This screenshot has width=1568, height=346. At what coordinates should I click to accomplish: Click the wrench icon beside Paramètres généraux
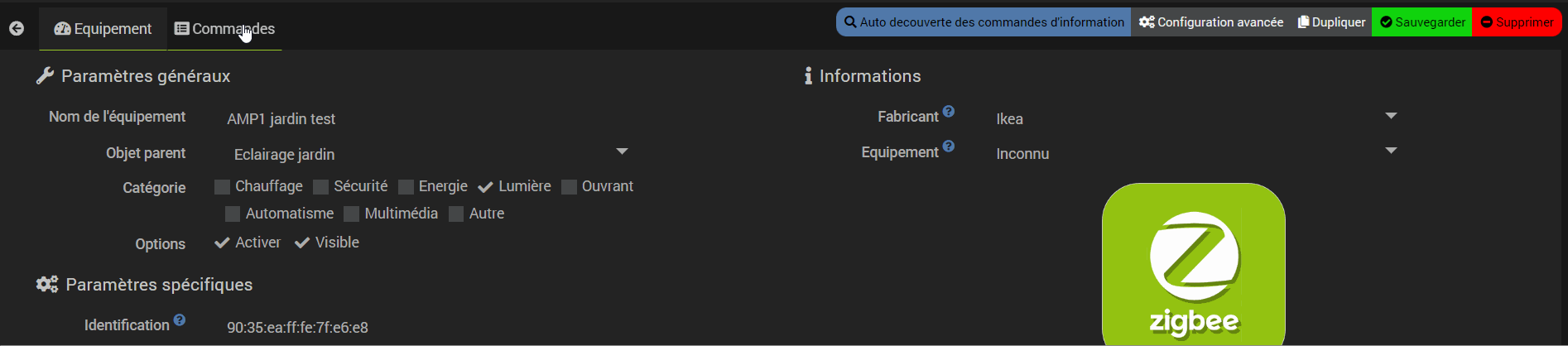(45, 76)
